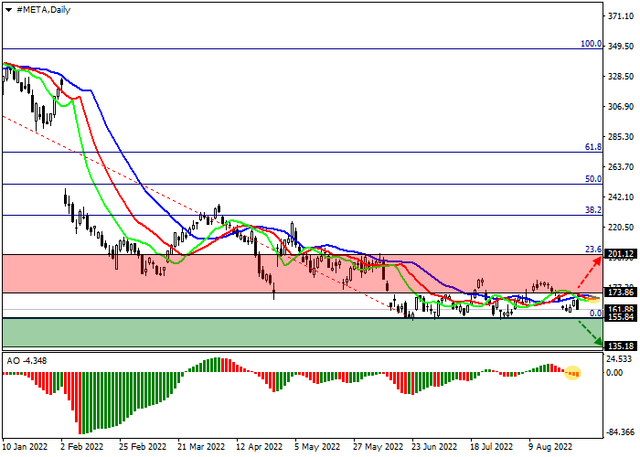
Task: Click the 24.533 oscillator scale value
Action: (619, 359)
